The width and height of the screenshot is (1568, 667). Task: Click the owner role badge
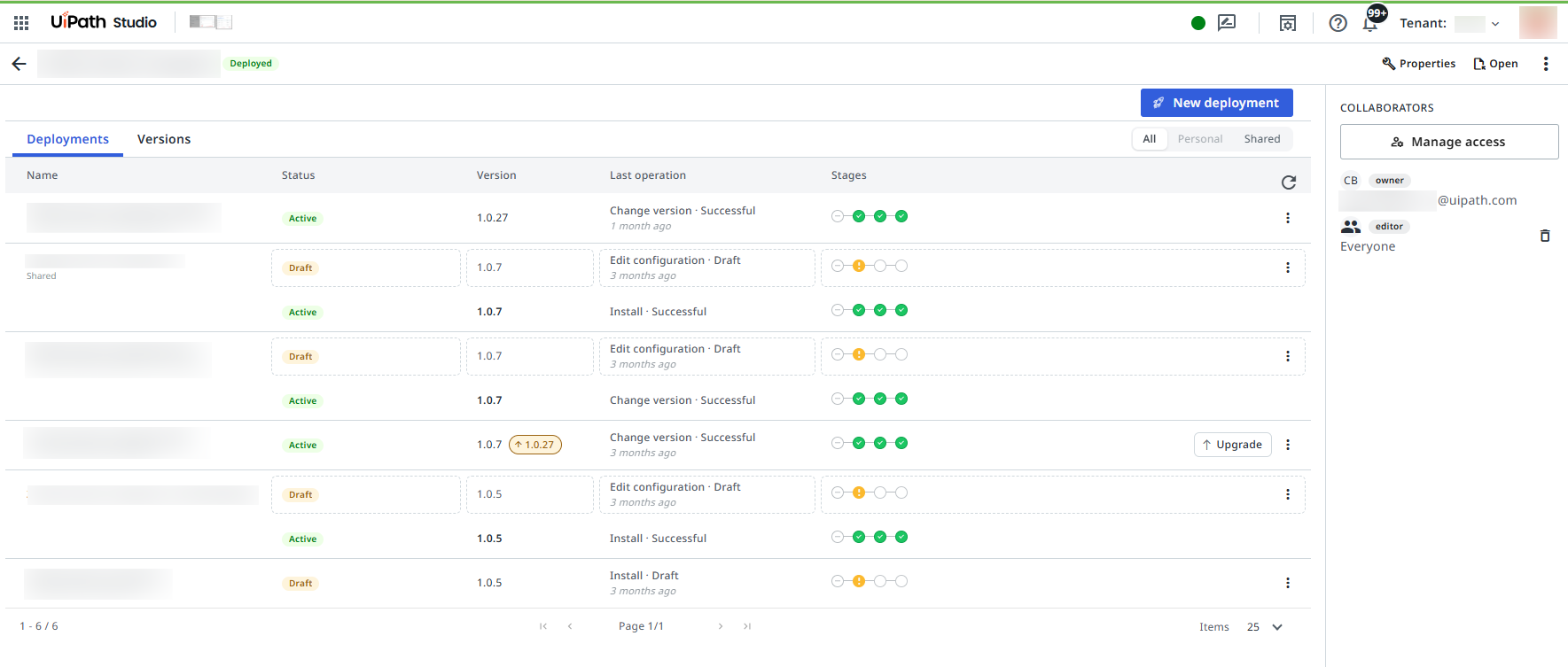(1389, 181)
